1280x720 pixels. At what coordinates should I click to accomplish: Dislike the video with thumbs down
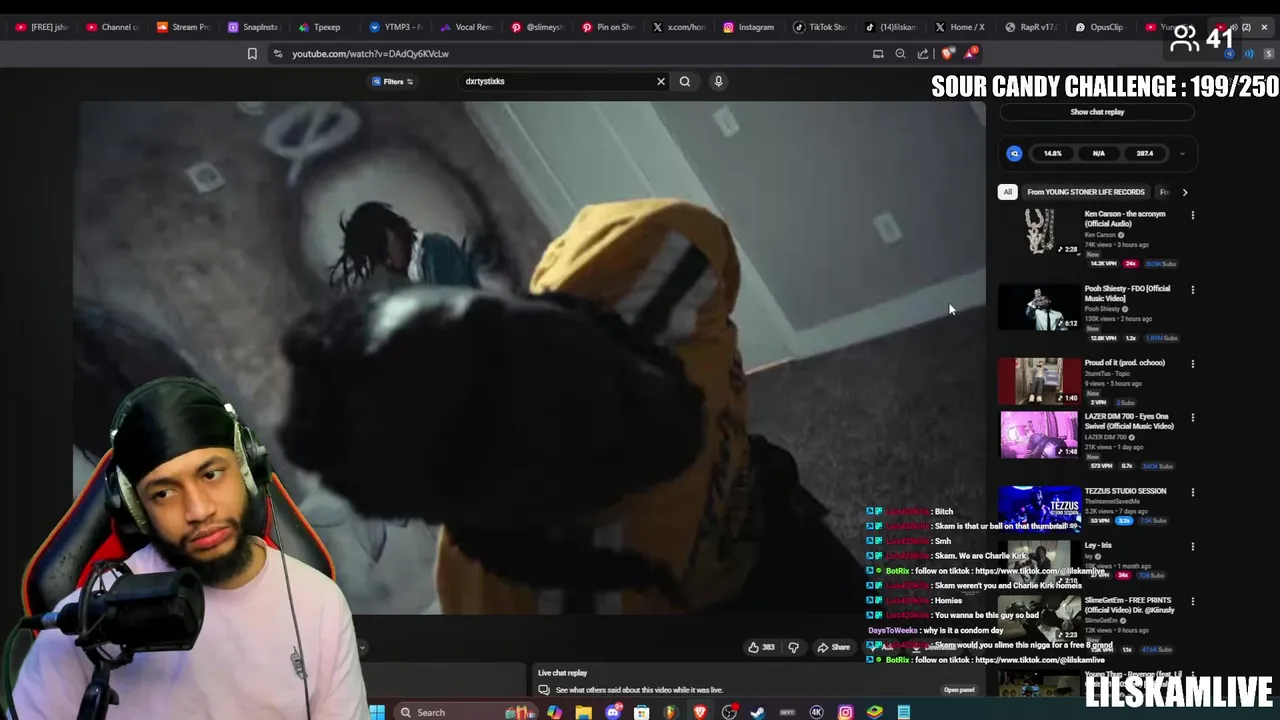pyautogui.click(x=793, y=647)
